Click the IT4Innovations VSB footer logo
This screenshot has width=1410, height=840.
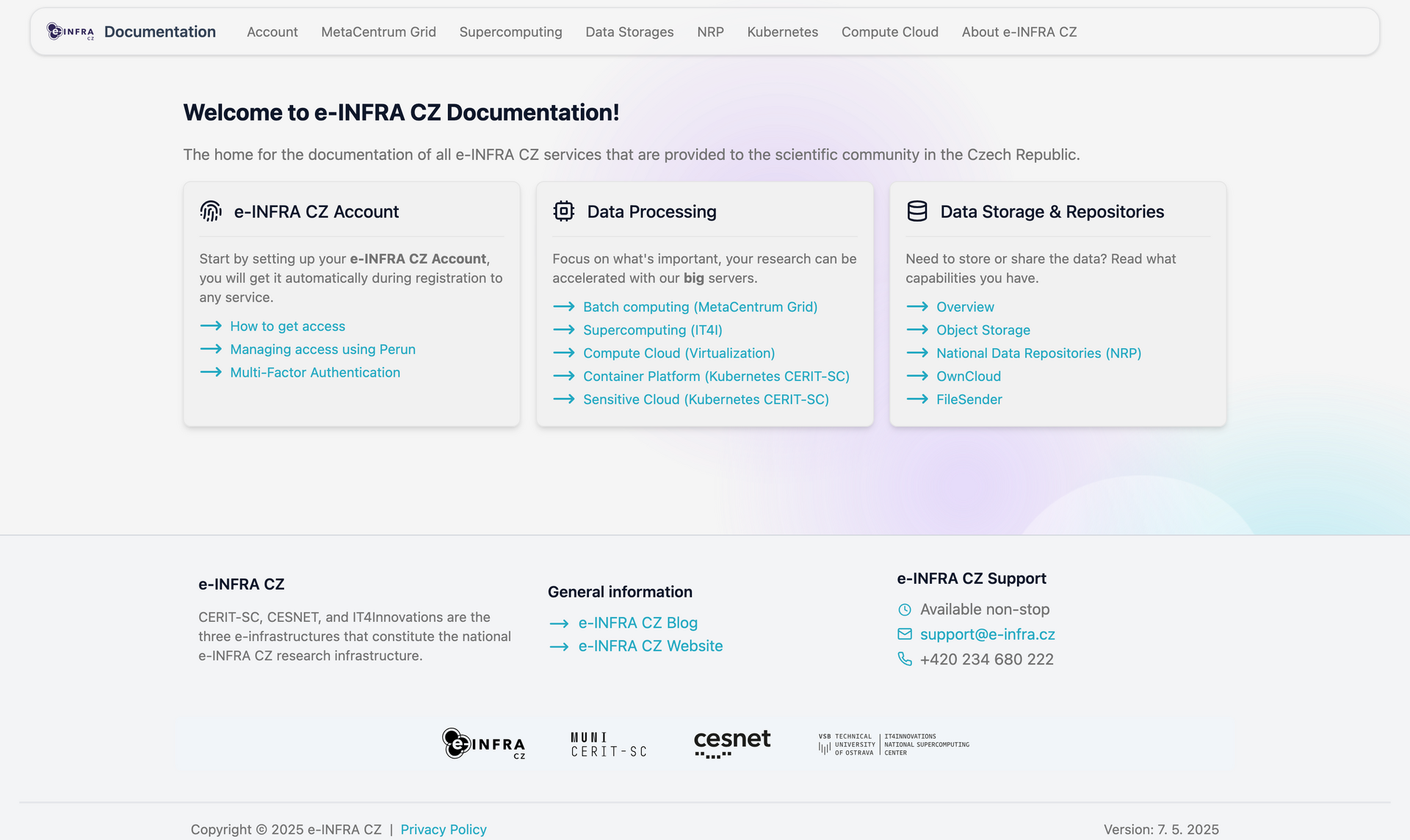(894, 744)
